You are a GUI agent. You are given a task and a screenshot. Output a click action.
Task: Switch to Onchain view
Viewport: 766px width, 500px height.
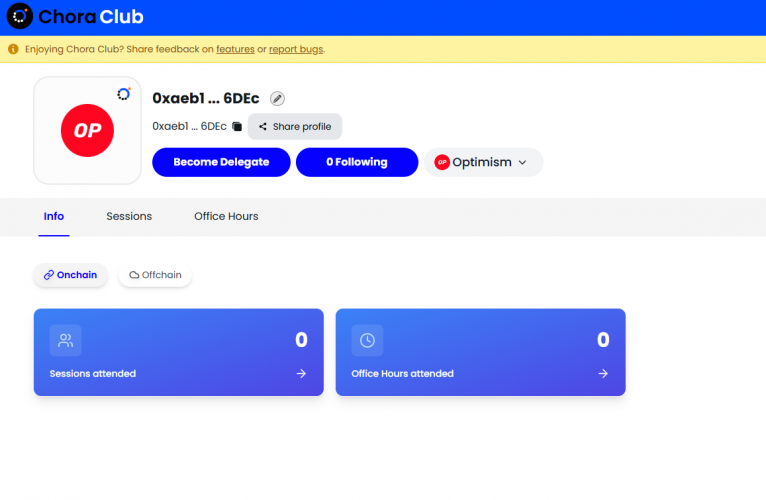[71, 275]
